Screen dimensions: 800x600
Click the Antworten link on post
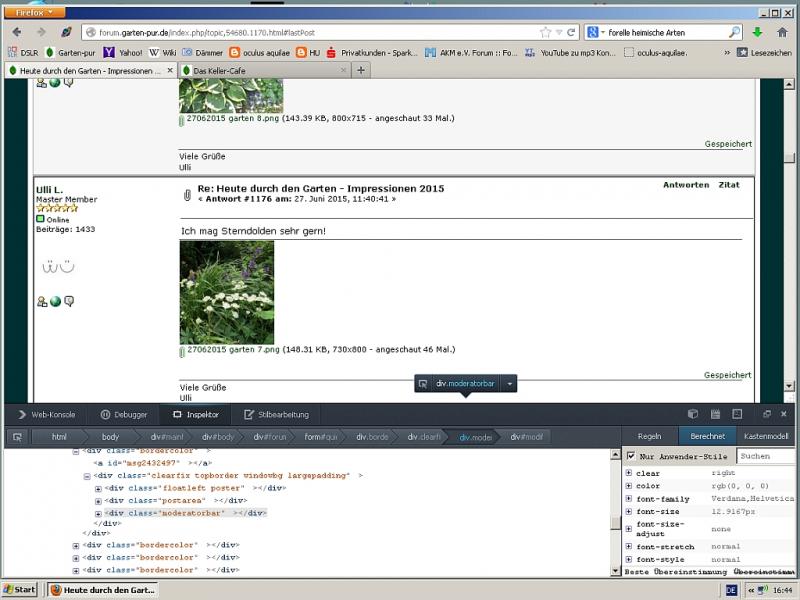pyautogui.click(x=686, y=185)
